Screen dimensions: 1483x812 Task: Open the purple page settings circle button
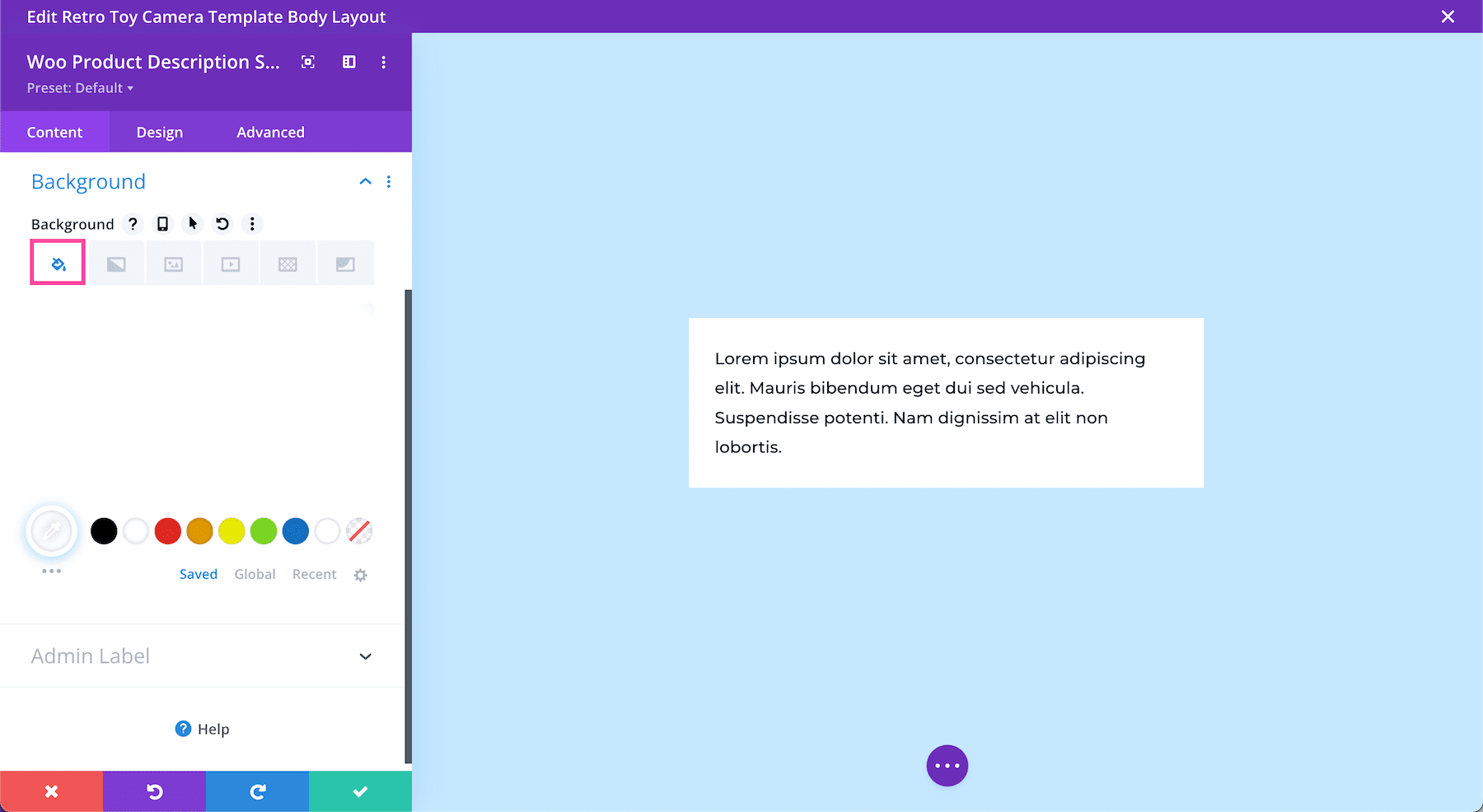[x=947, y=765]
